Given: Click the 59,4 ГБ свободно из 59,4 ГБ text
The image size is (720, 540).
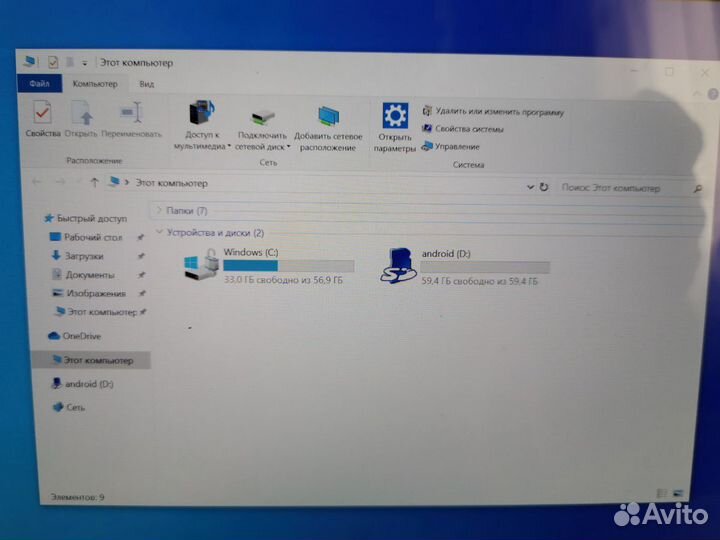Looking at the screenshot, I should pos(479,281).
